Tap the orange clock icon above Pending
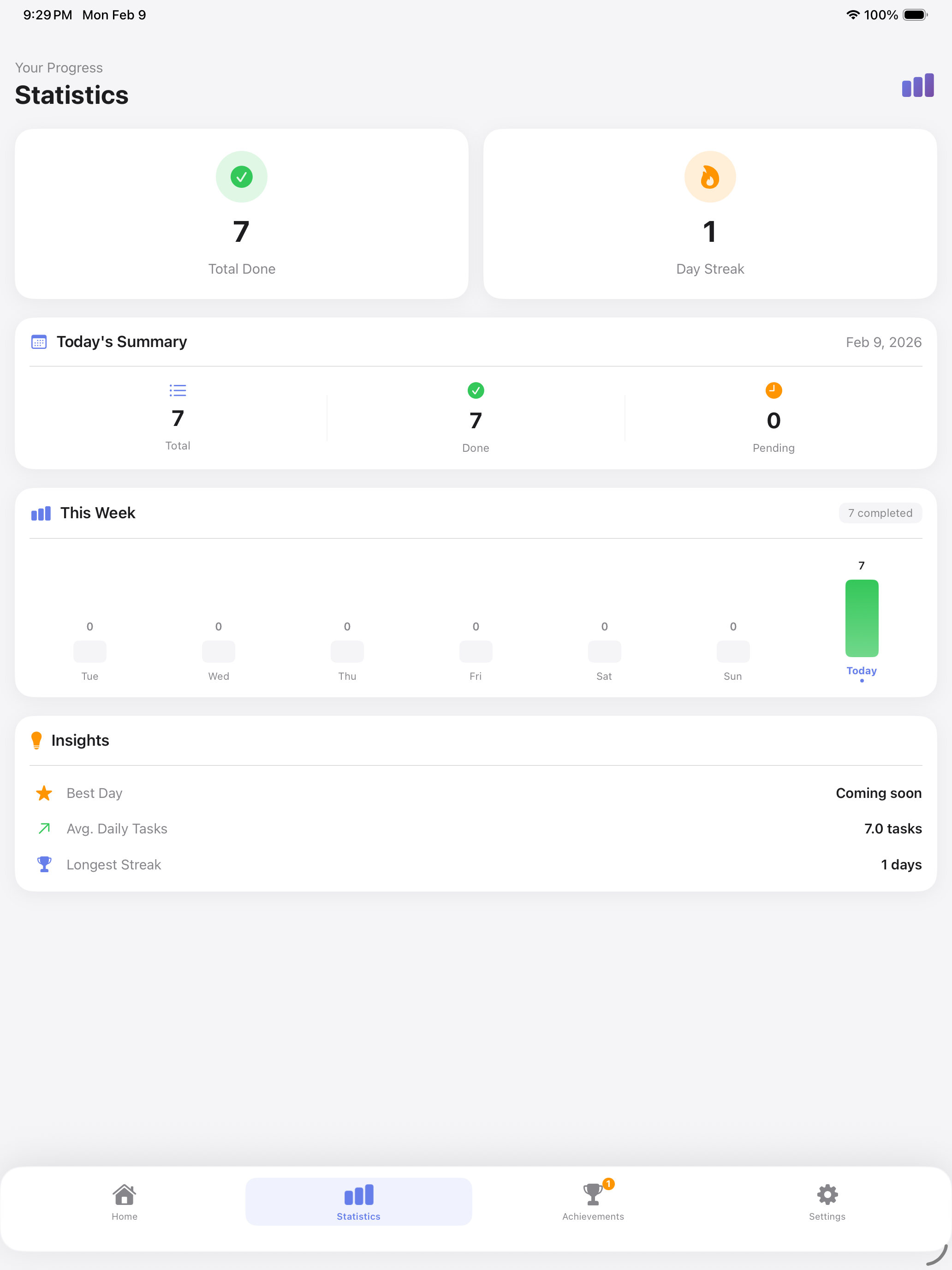952x1270 pixels. click(x=773, y=390)
